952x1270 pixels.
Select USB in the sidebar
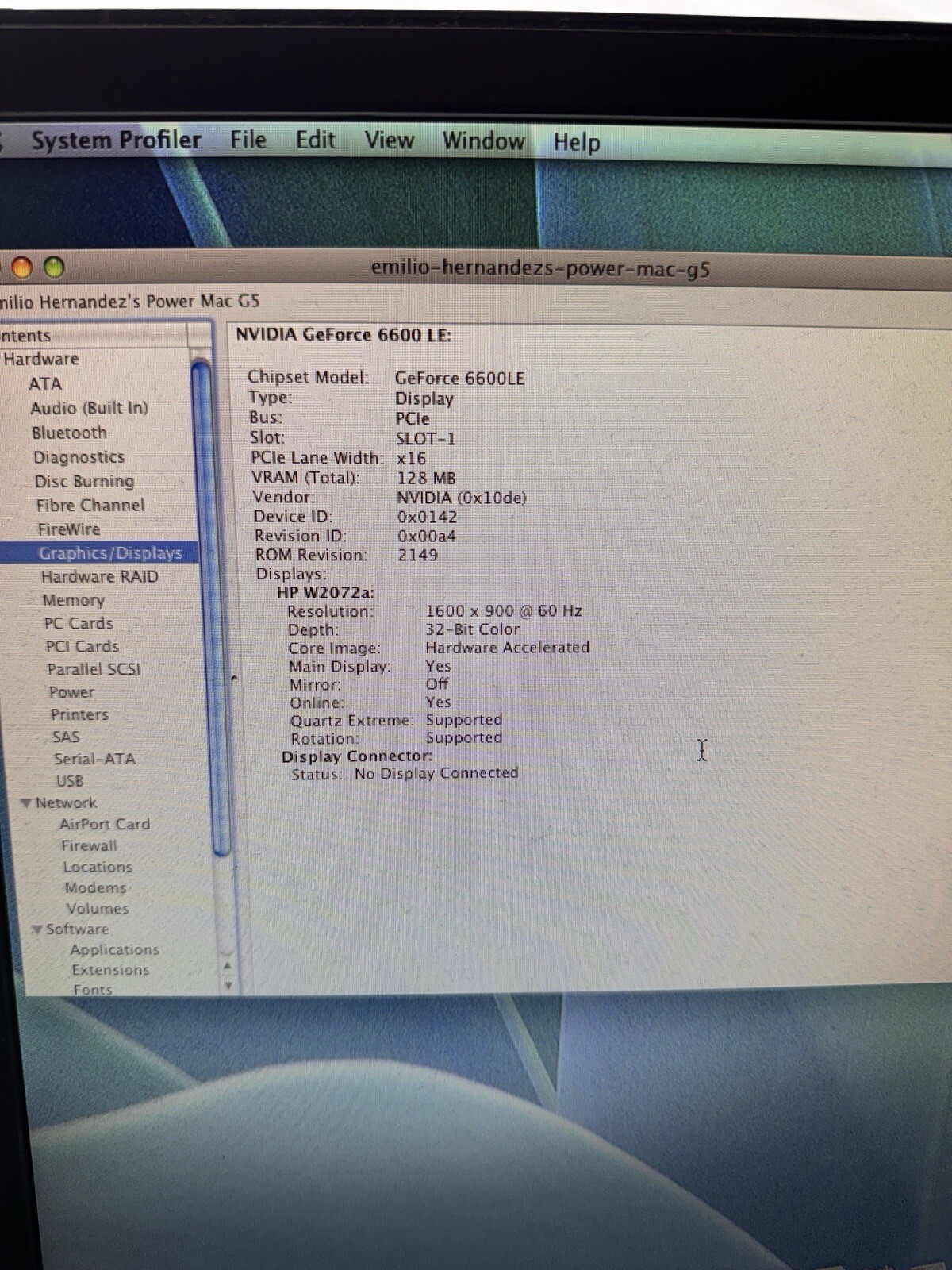[x=70, y=781]
